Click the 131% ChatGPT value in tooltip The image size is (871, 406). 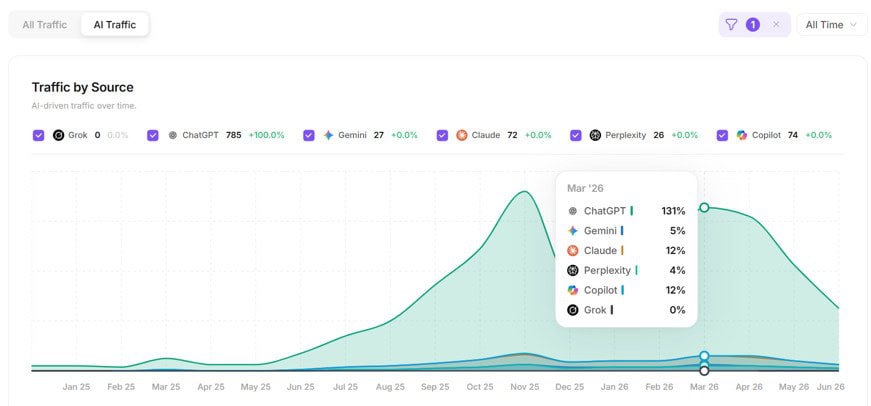coord(673,211)
